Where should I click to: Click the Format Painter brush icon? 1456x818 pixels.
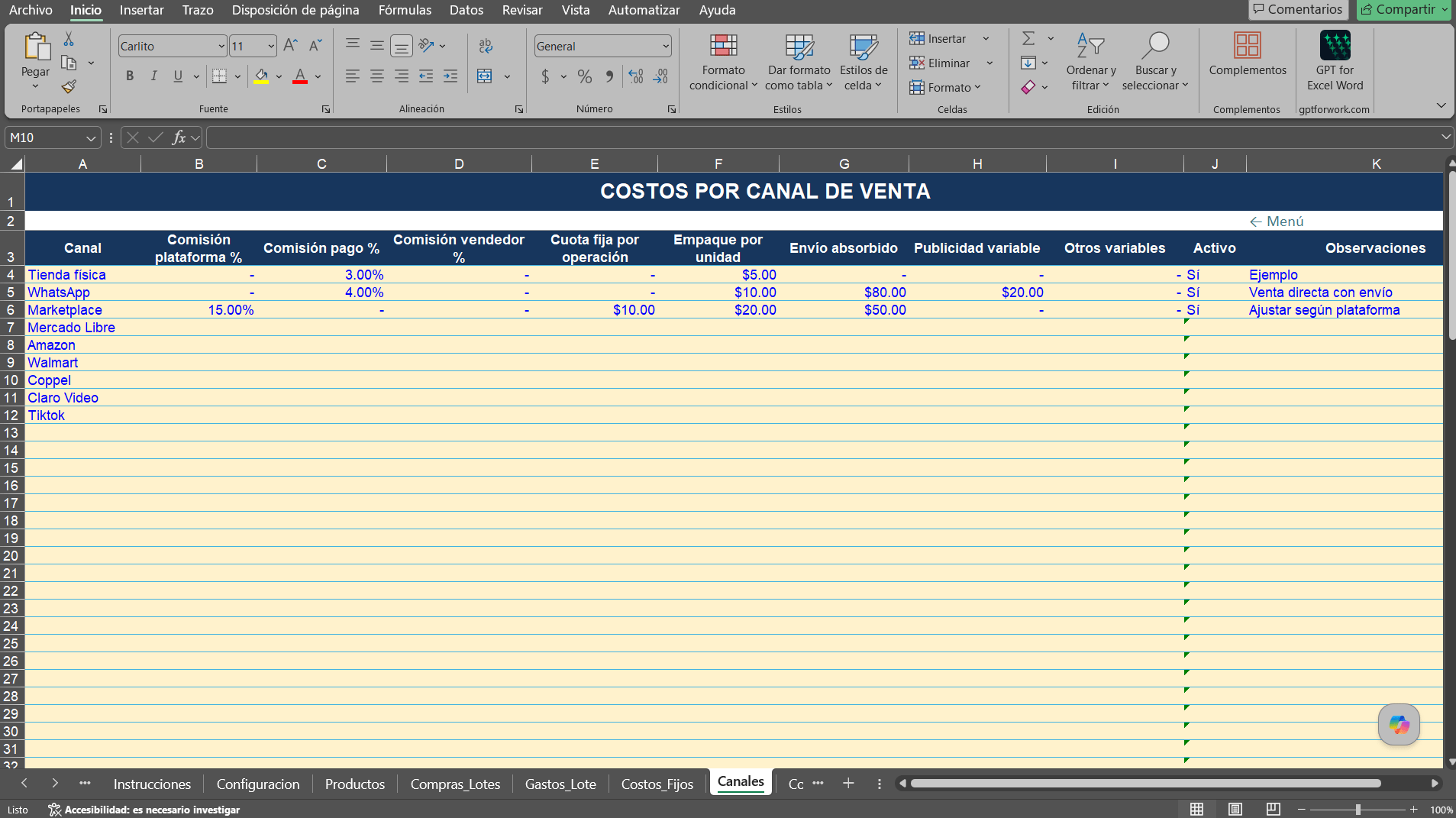tap(69, 86)
